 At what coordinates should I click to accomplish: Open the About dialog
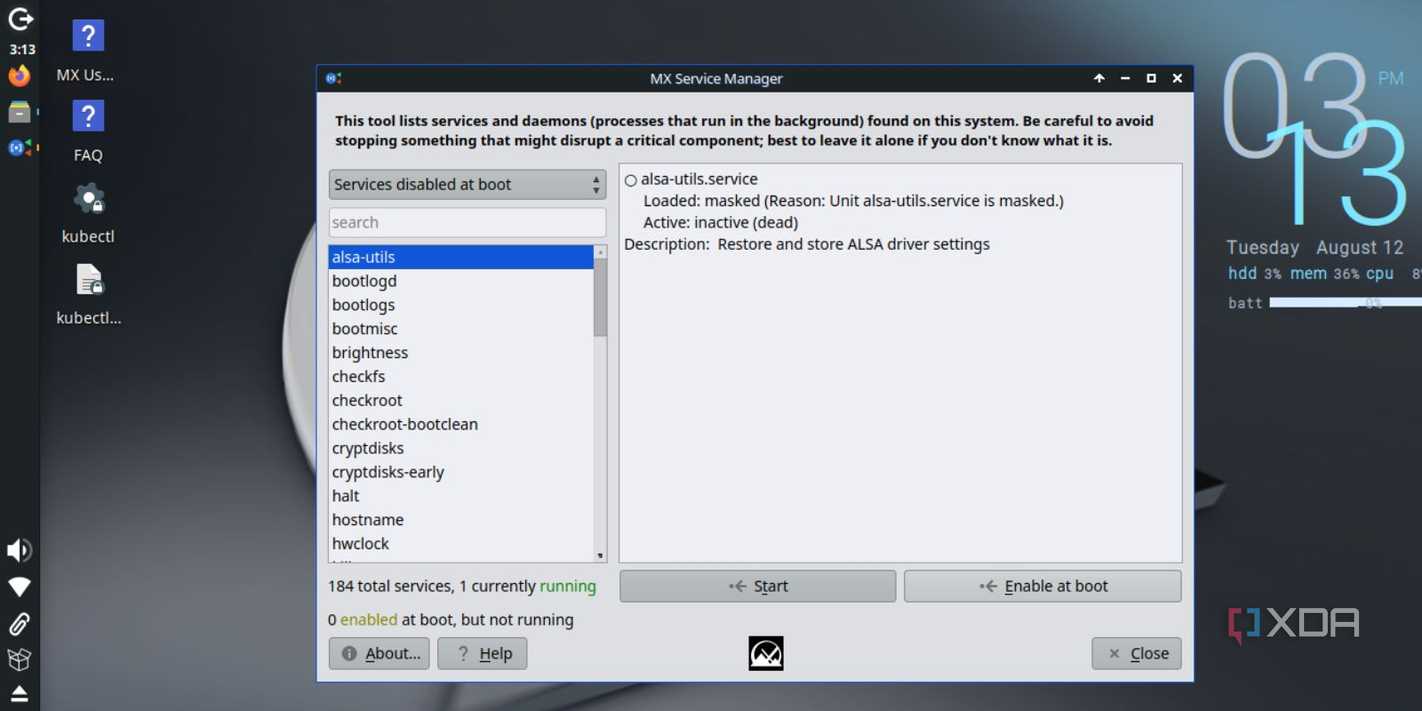(x=379, y=653)
